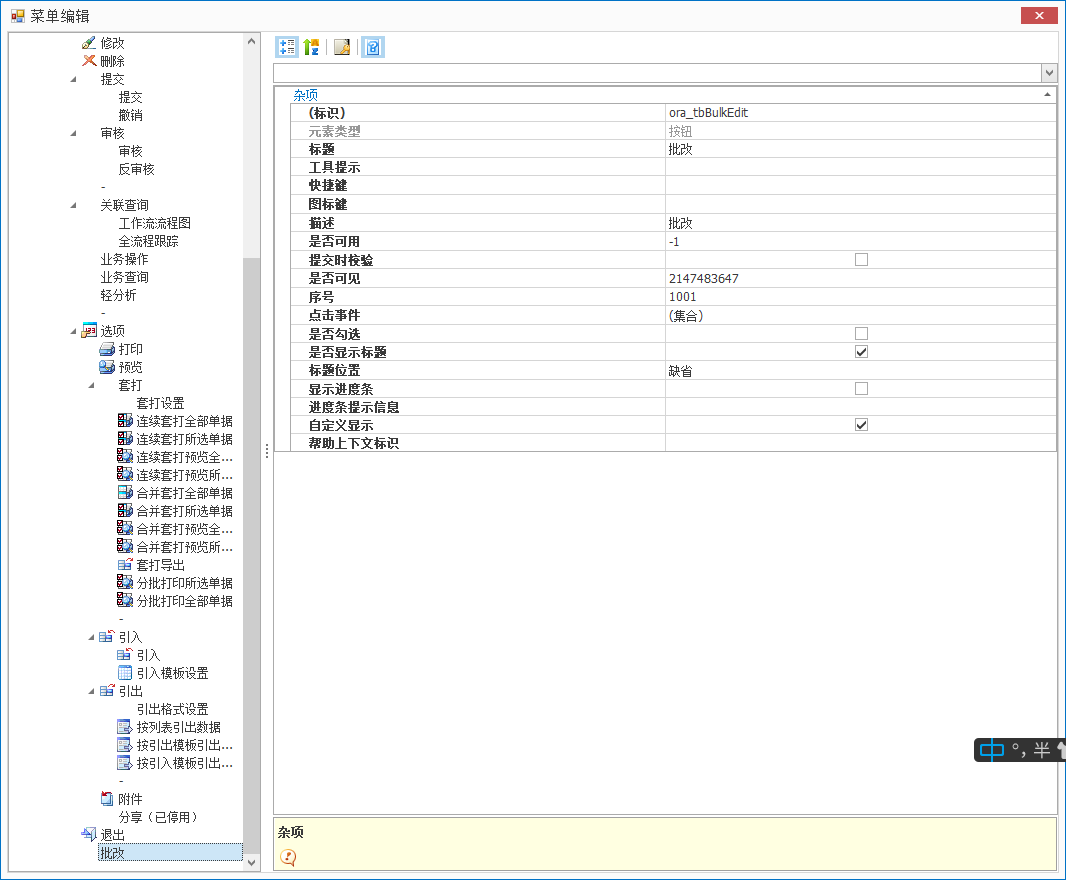Image resolution: width=1066 pixels, height=880 pixels.
Task: Open the object selector dropdown arrow
Action: point(1049,73)
